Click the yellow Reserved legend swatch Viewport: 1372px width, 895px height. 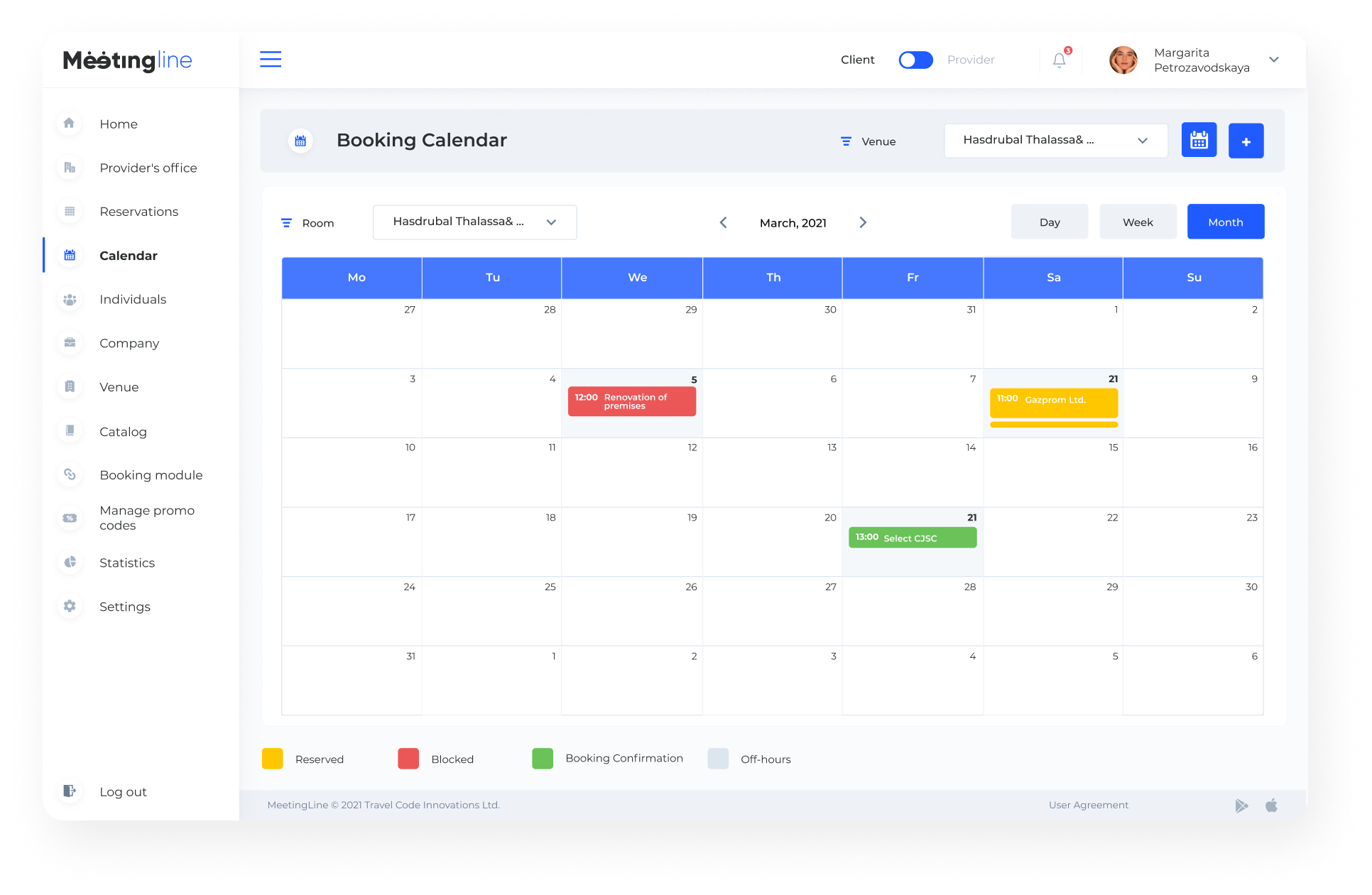pos(273,759)
